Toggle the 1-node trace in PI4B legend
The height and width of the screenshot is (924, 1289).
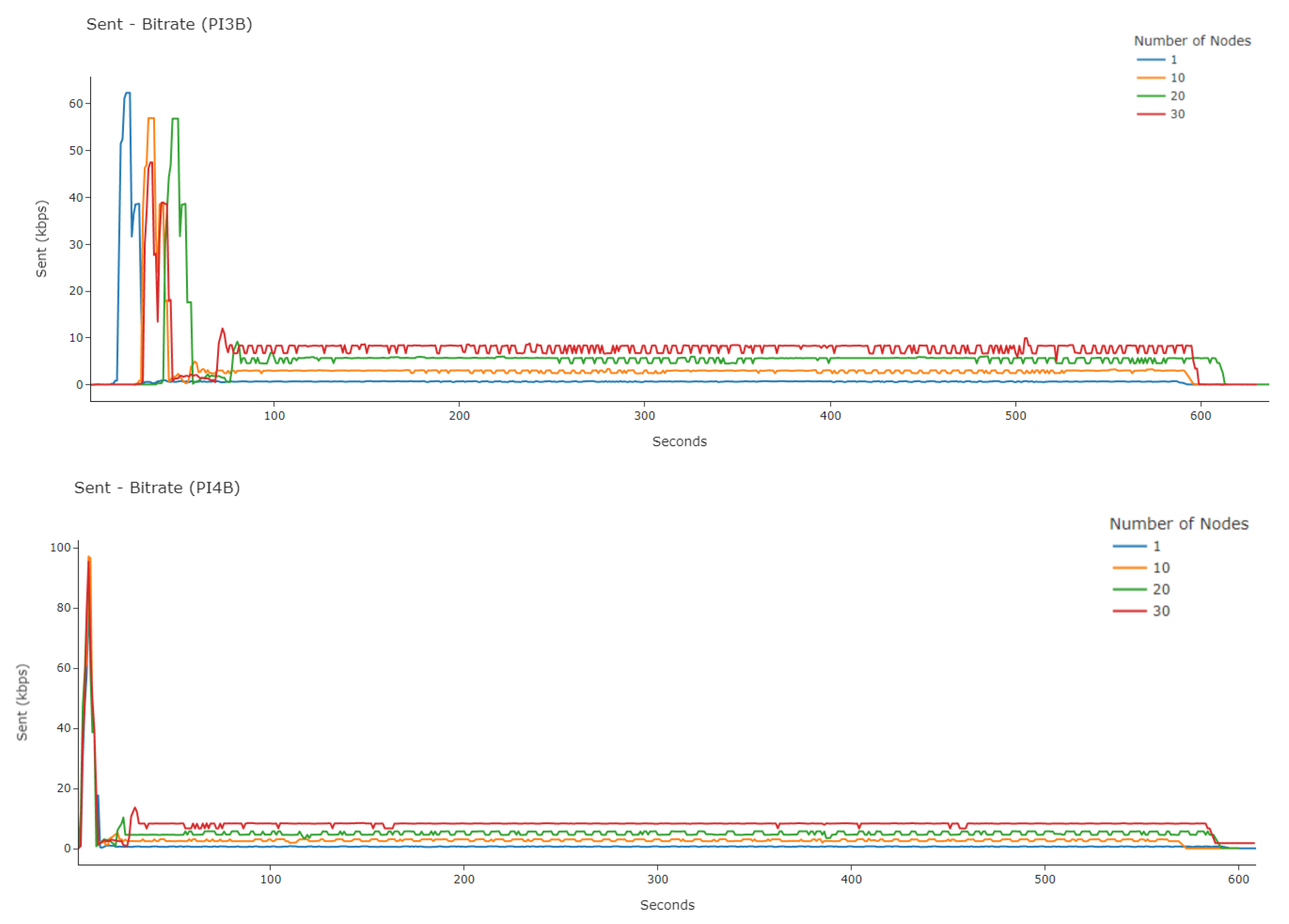[x=1157, y=547]
